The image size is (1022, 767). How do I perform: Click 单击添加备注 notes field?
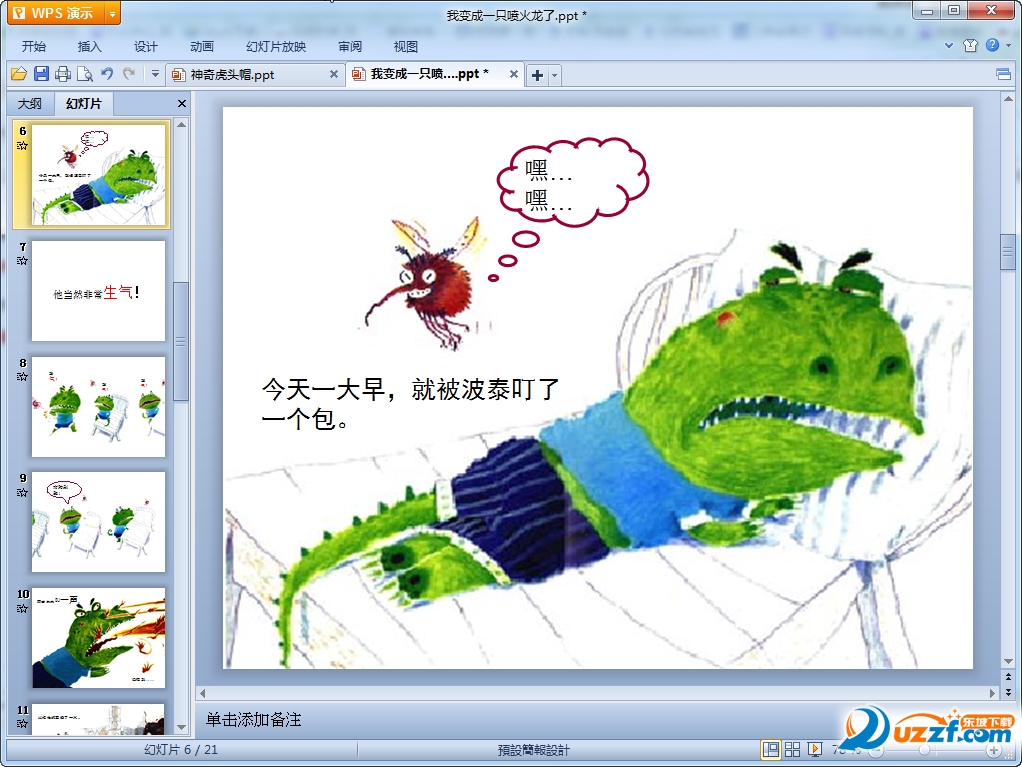coord(254,719)
